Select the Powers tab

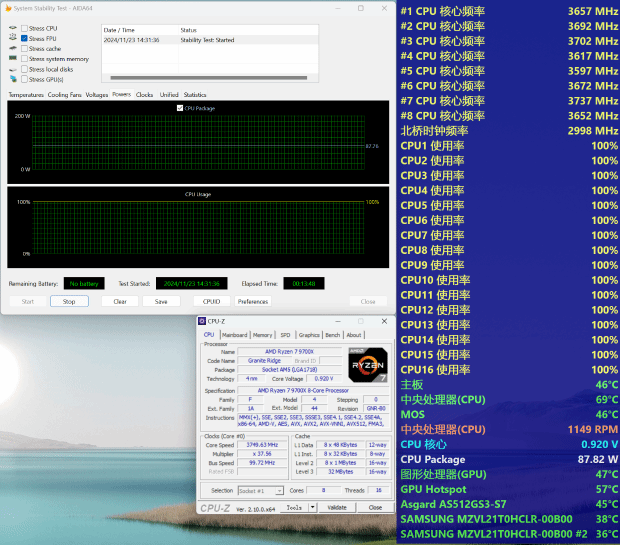[x=121, y=95]
